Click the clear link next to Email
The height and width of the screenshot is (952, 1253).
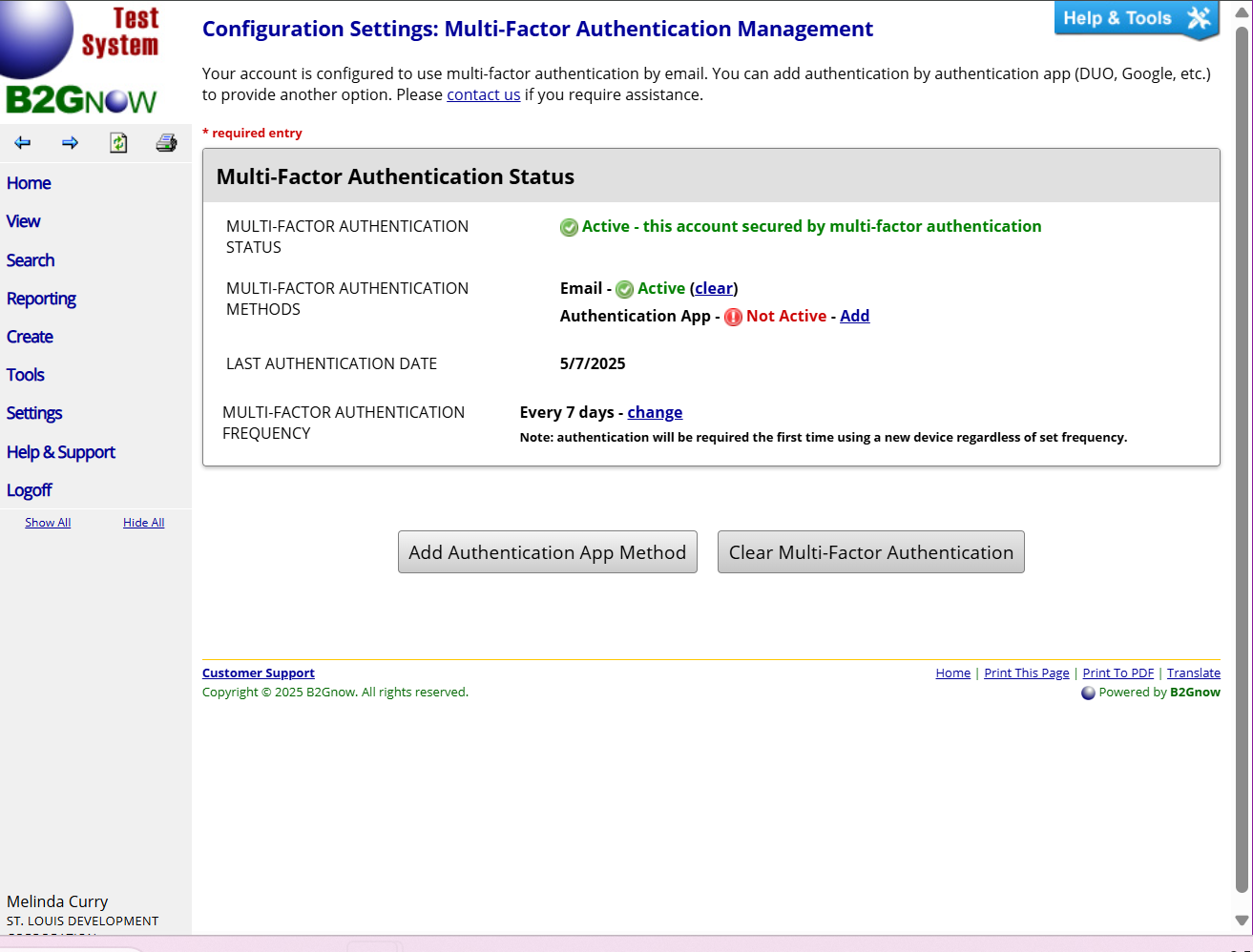(x=714, y=288)
